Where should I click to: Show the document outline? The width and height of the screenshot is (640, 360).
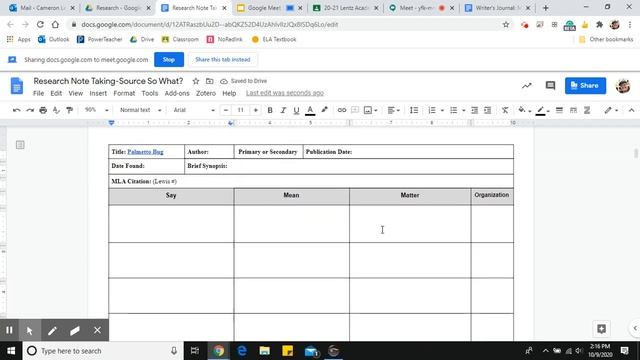click(x=20, y=145)
